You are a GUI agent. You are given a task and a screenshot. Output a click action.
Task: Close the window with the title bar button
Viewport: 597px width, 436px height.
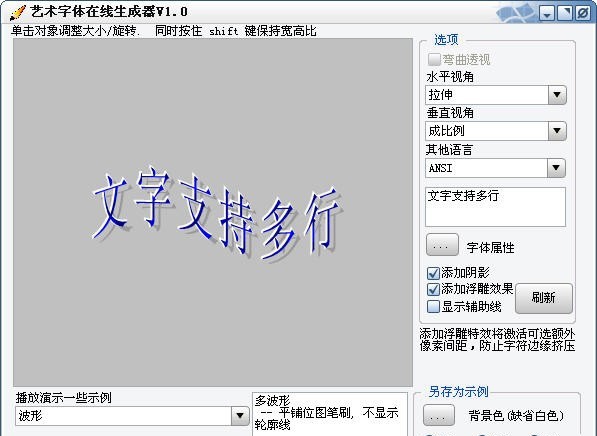tap(583, 13)
